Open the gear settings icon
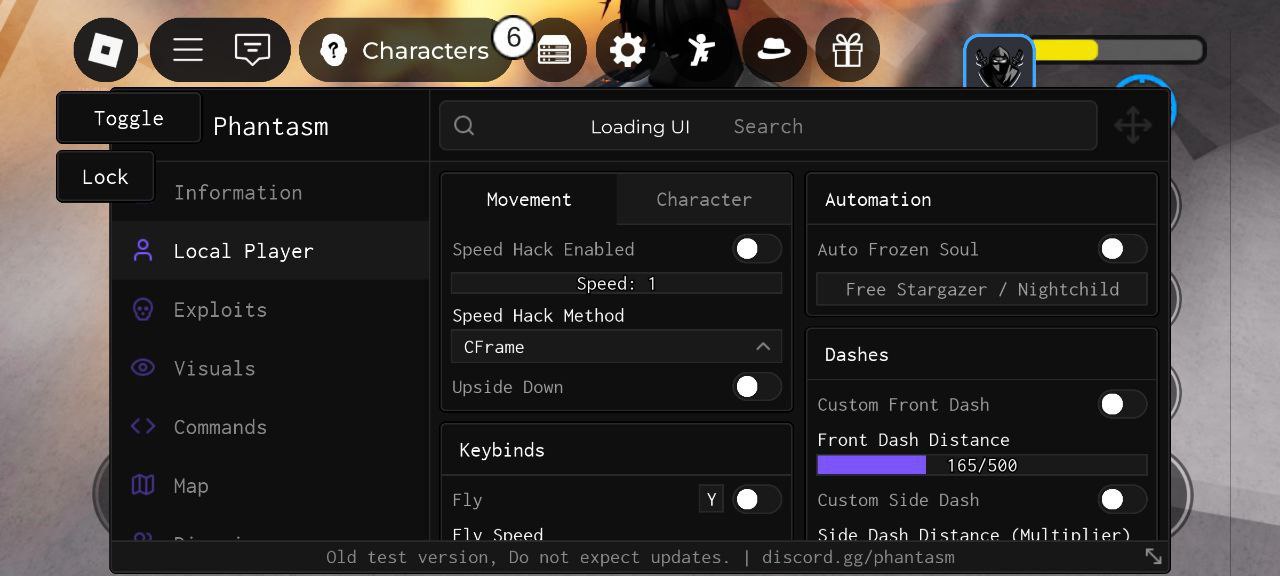 (x=628, y=50)
